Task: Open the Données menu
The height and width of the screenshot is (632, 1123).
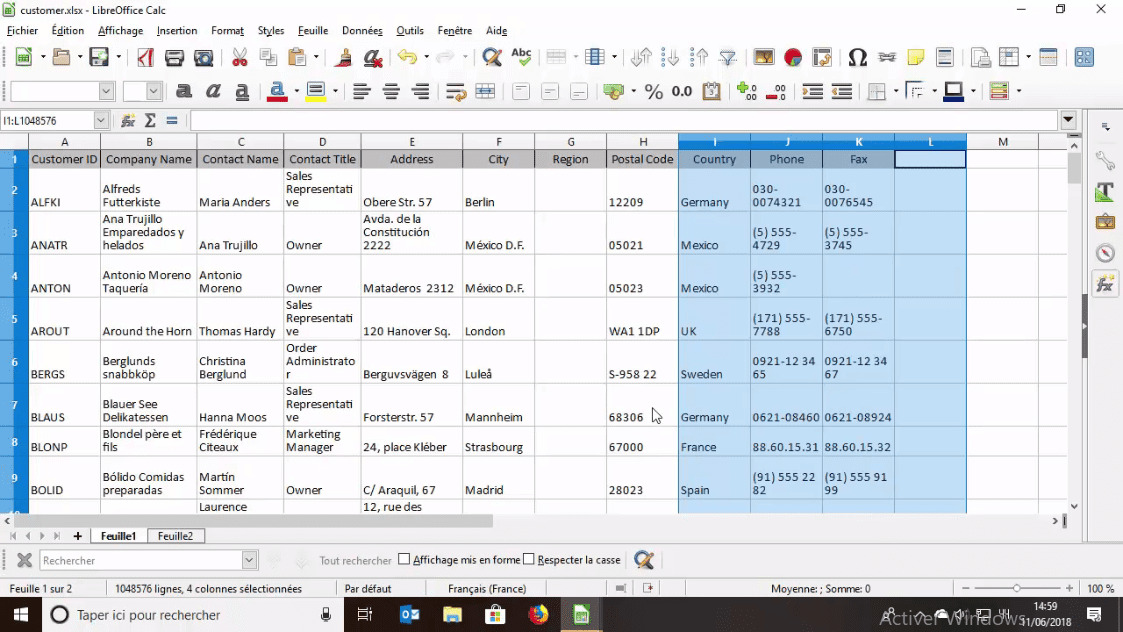Action: [x=362, y=31]
